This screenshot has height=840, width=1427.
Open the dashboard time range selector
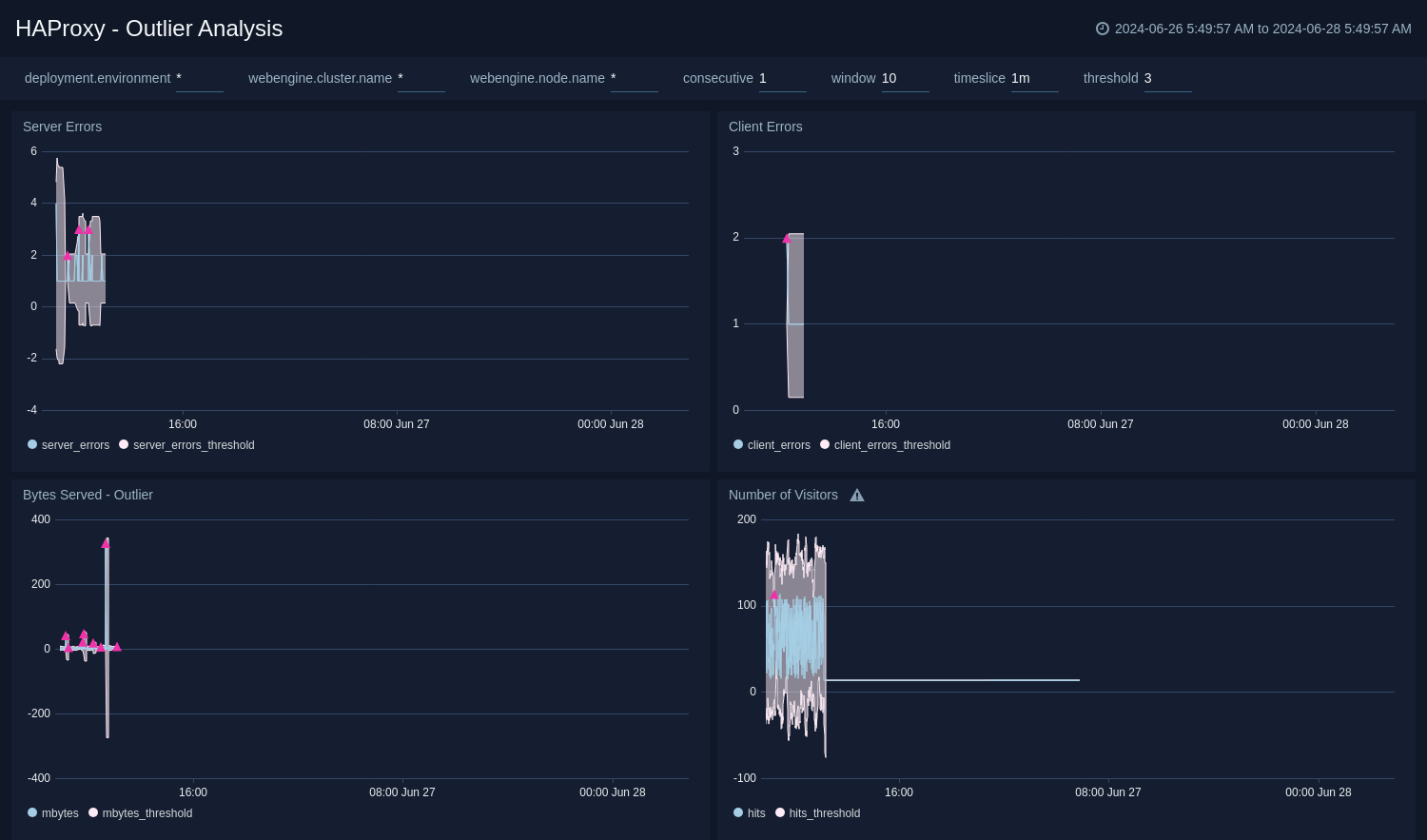pos(1254,29)
